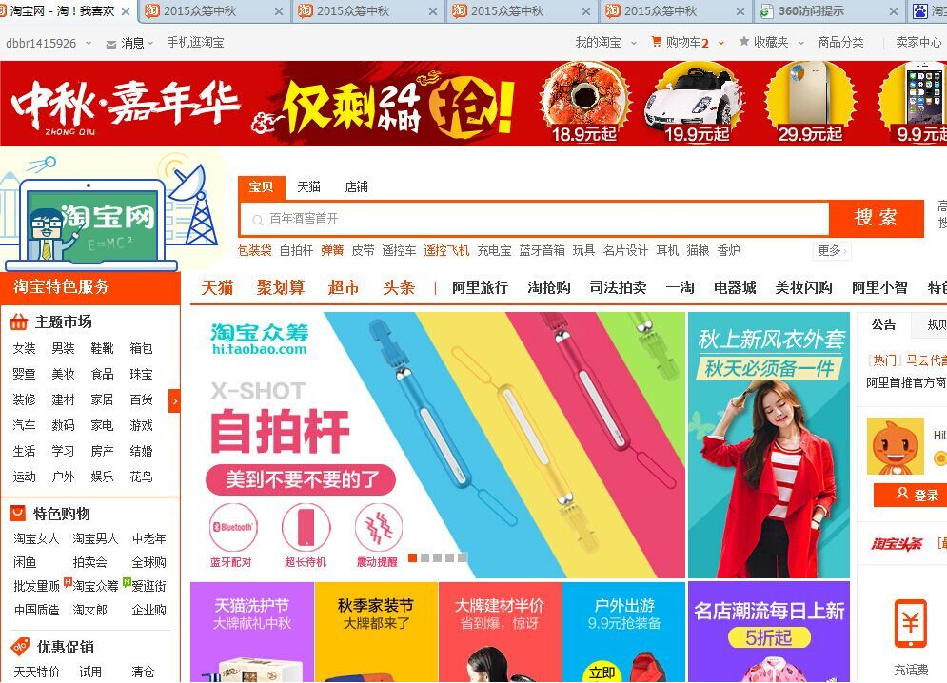Expand the 消息 messages dropdown arrow
The image size is (947, 683).
point(150,43)
